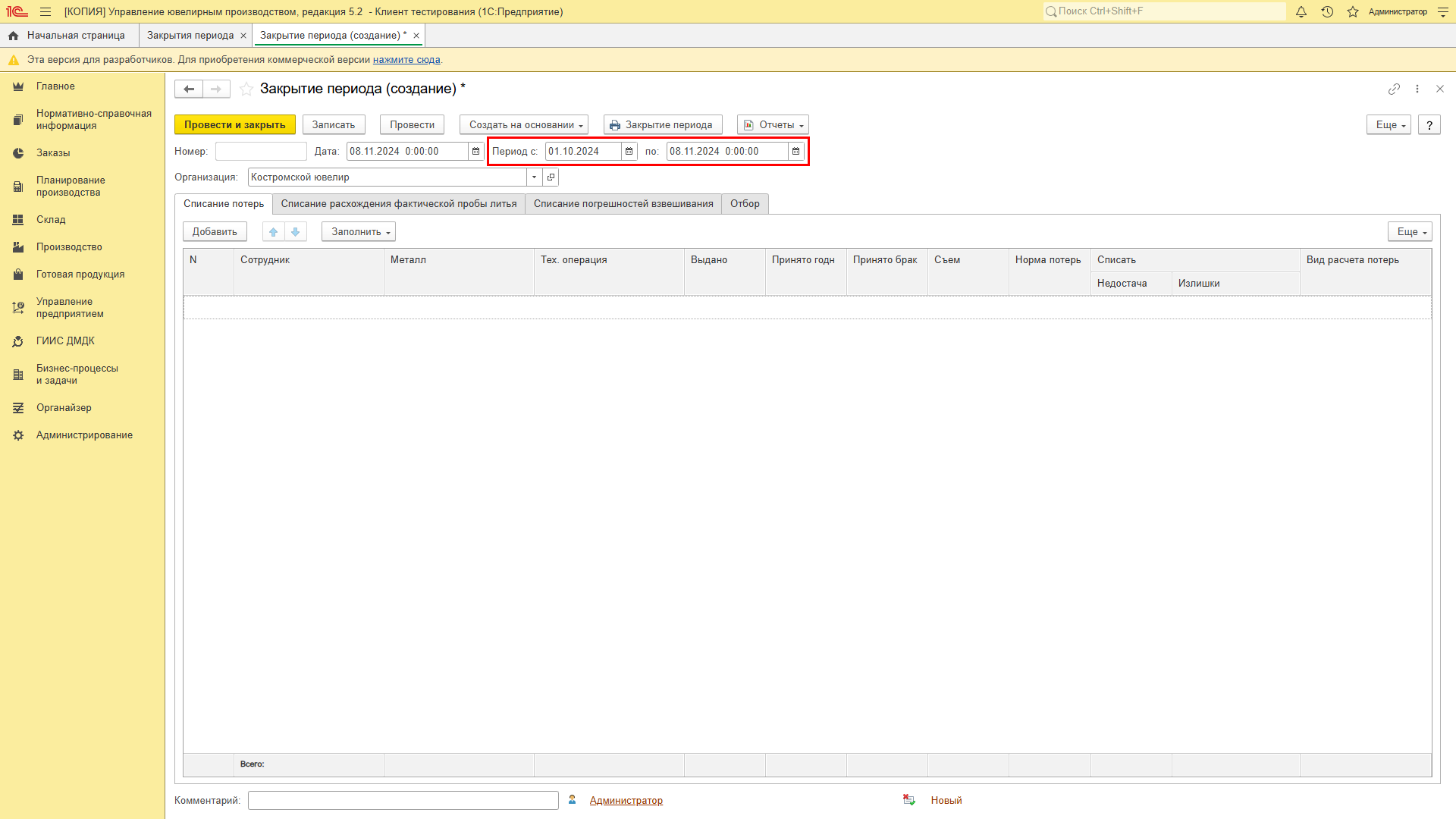
Task: Click the Сотрудник column header
Action: (309, 271)
